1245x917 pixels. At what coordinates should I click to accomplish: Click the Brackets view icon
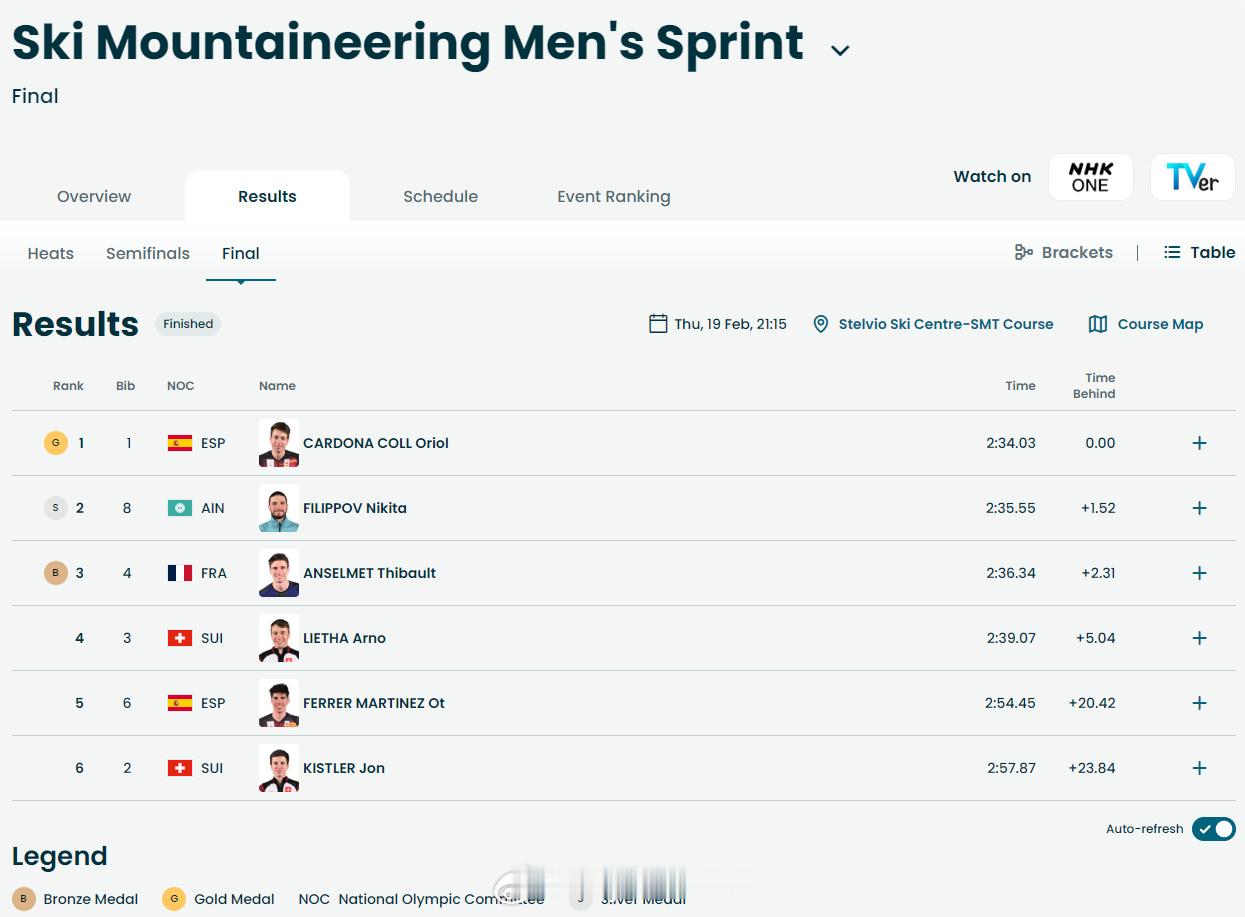click(1023, 252)
